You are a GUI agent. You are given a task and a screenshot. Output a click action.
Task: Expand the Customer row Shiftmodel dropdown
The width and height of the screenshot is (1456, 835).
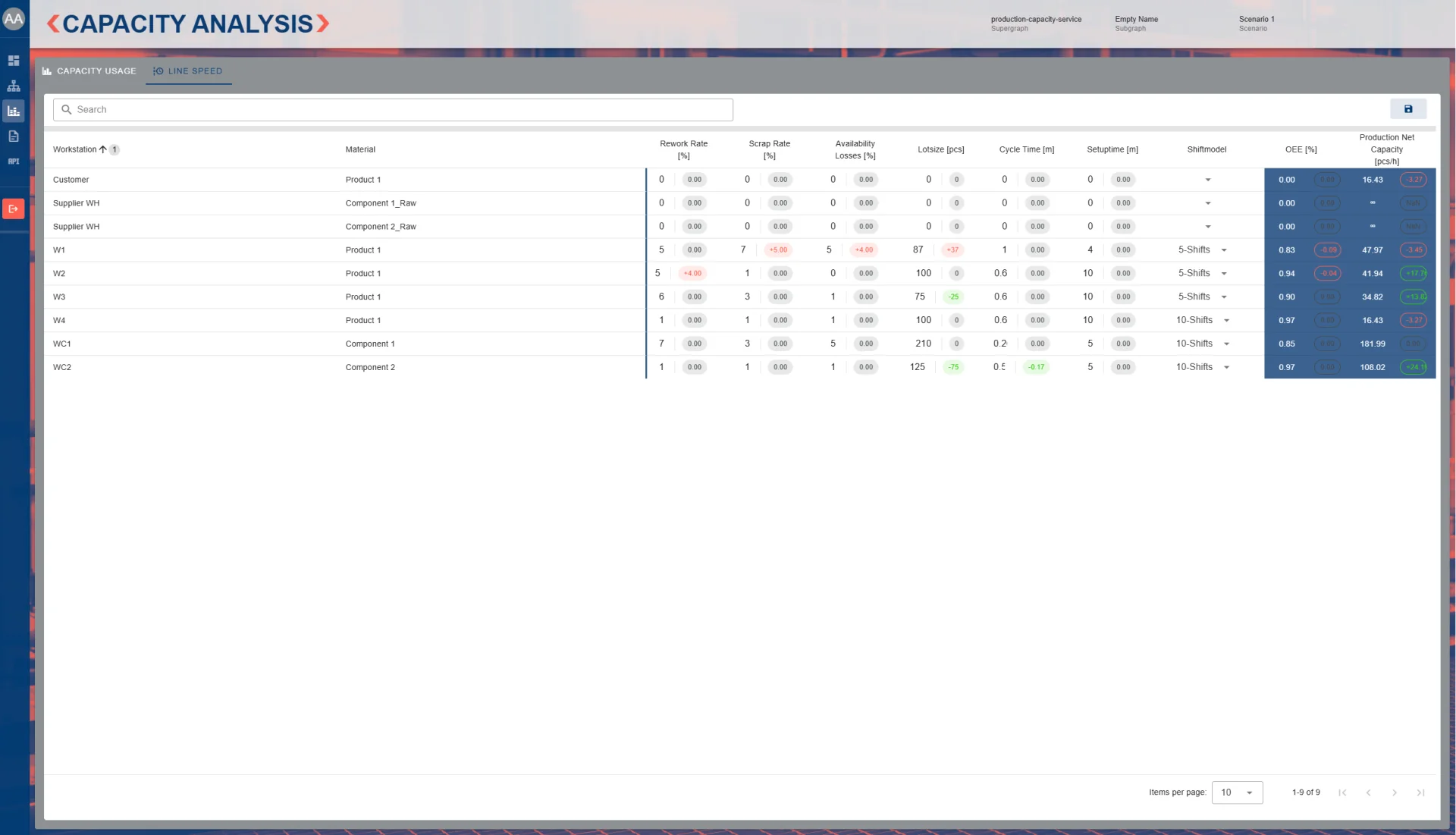pyautogui.click(x=1207, y=180)
